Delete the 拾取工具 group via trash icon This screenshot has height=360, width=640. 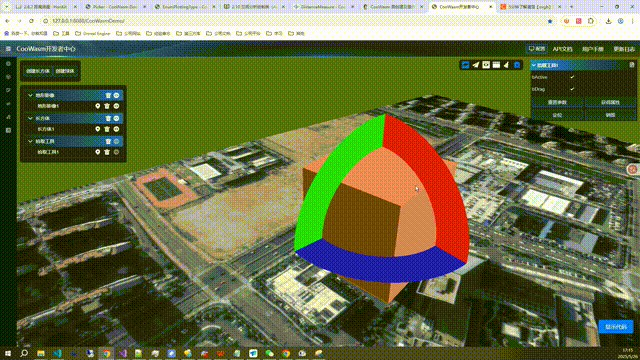[x=108, y=141]
